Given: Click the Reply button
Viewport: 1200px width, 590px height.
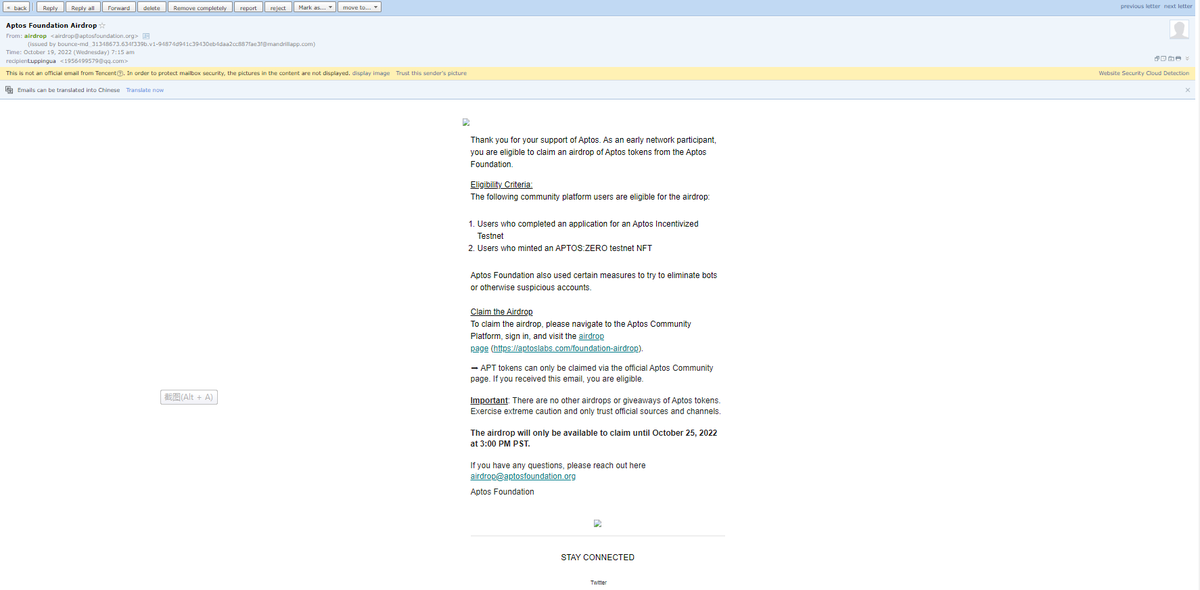Looking at the screenshot, I should [x=50, y=7].
